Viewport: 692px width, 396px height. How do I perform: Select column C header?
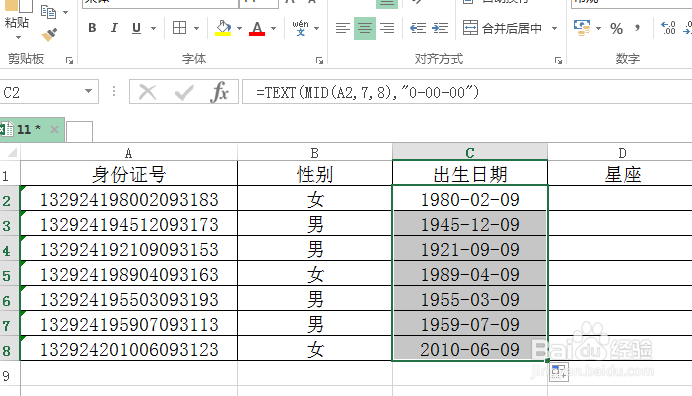[470, 153]
